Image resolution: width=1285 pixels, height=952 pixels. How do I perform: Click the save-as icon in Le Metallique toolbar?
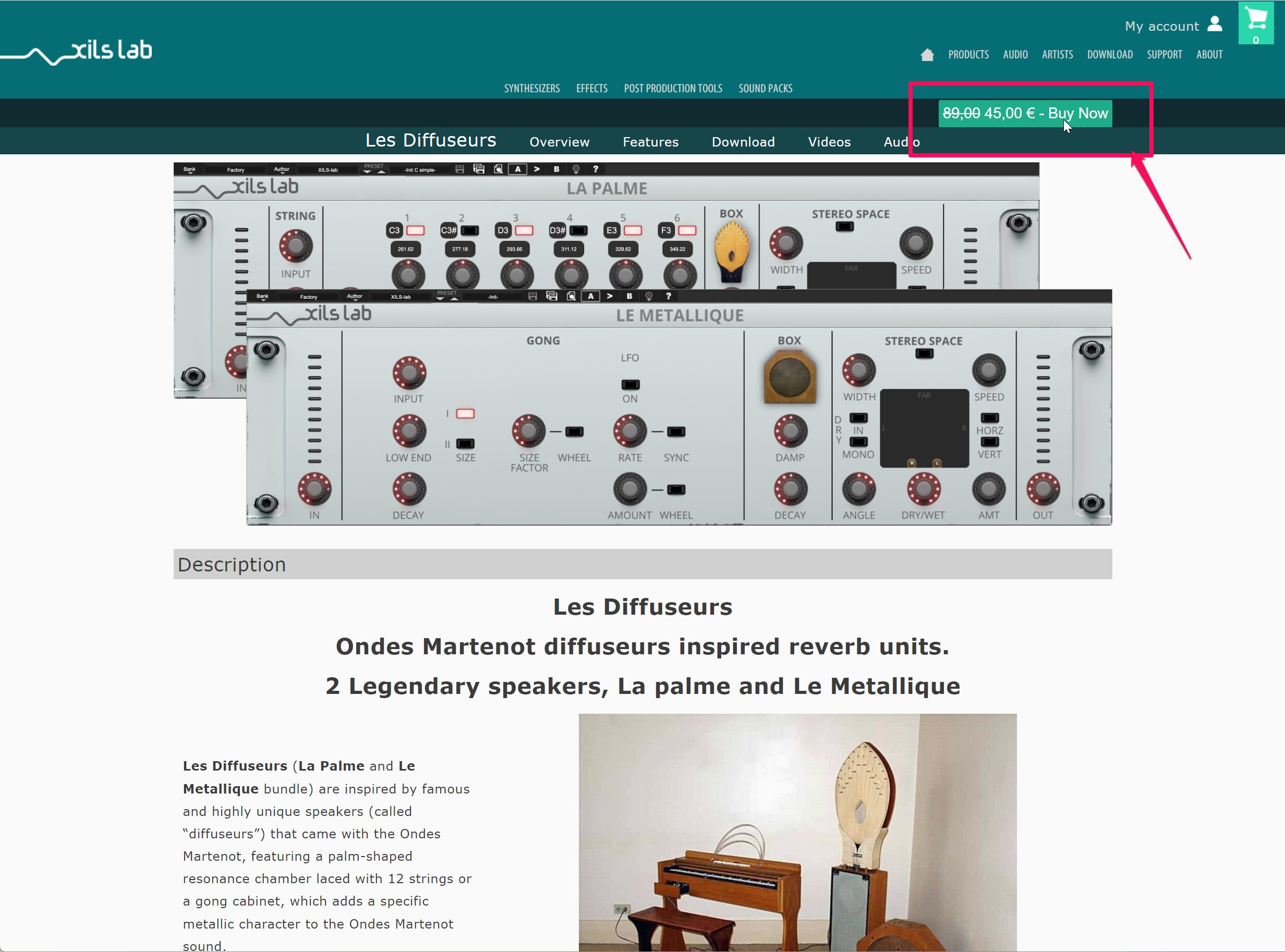pyautogui.click(x=552, y=296)
